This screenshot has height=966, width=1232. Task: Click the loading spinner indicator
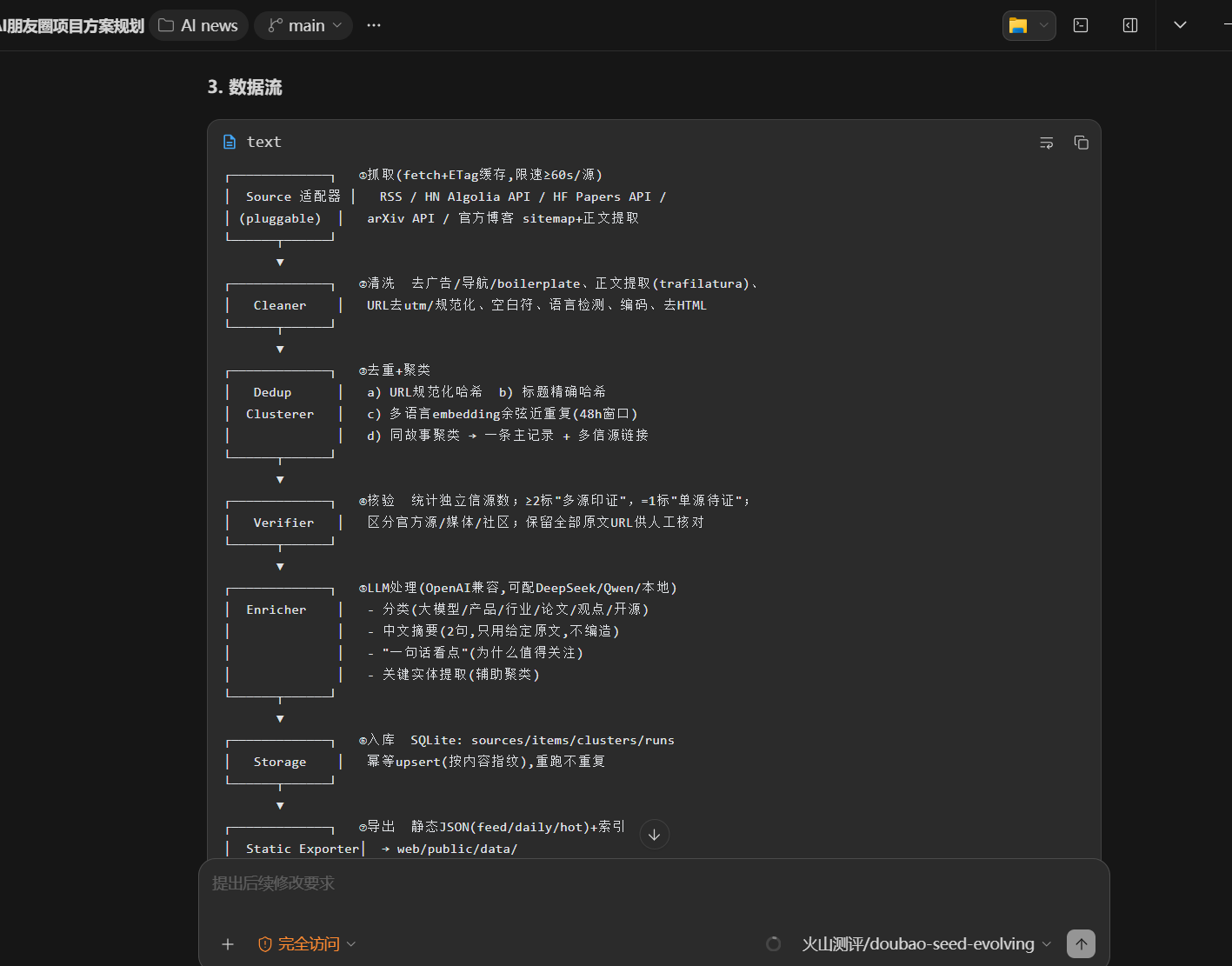pyautogui.click(x=774, y=944)
